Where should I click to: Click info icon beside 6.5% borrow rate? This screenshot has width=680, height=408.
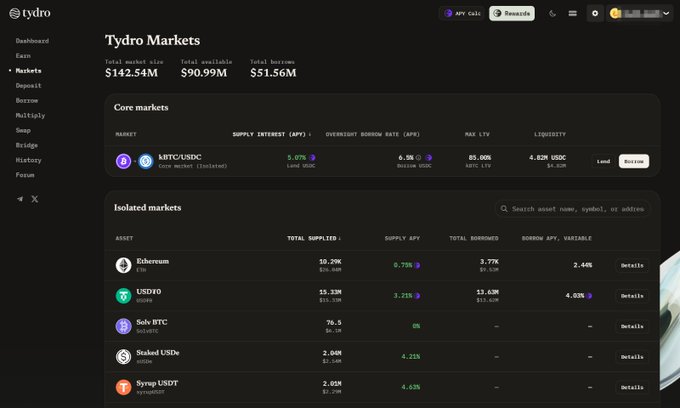pyautogui.click(x=418, y=157)
